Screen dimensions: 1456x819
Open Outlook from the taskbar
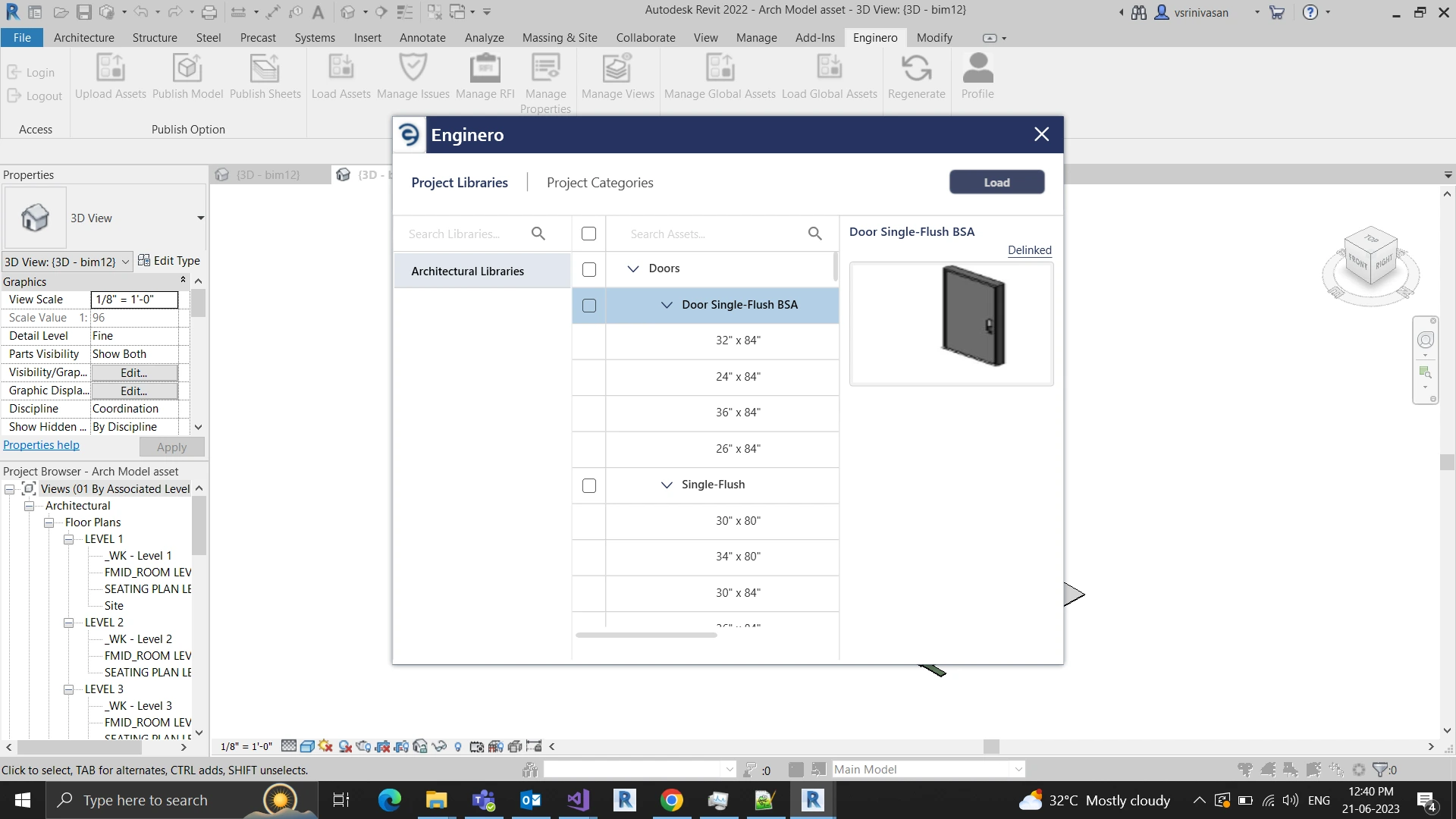pos(531,800)
